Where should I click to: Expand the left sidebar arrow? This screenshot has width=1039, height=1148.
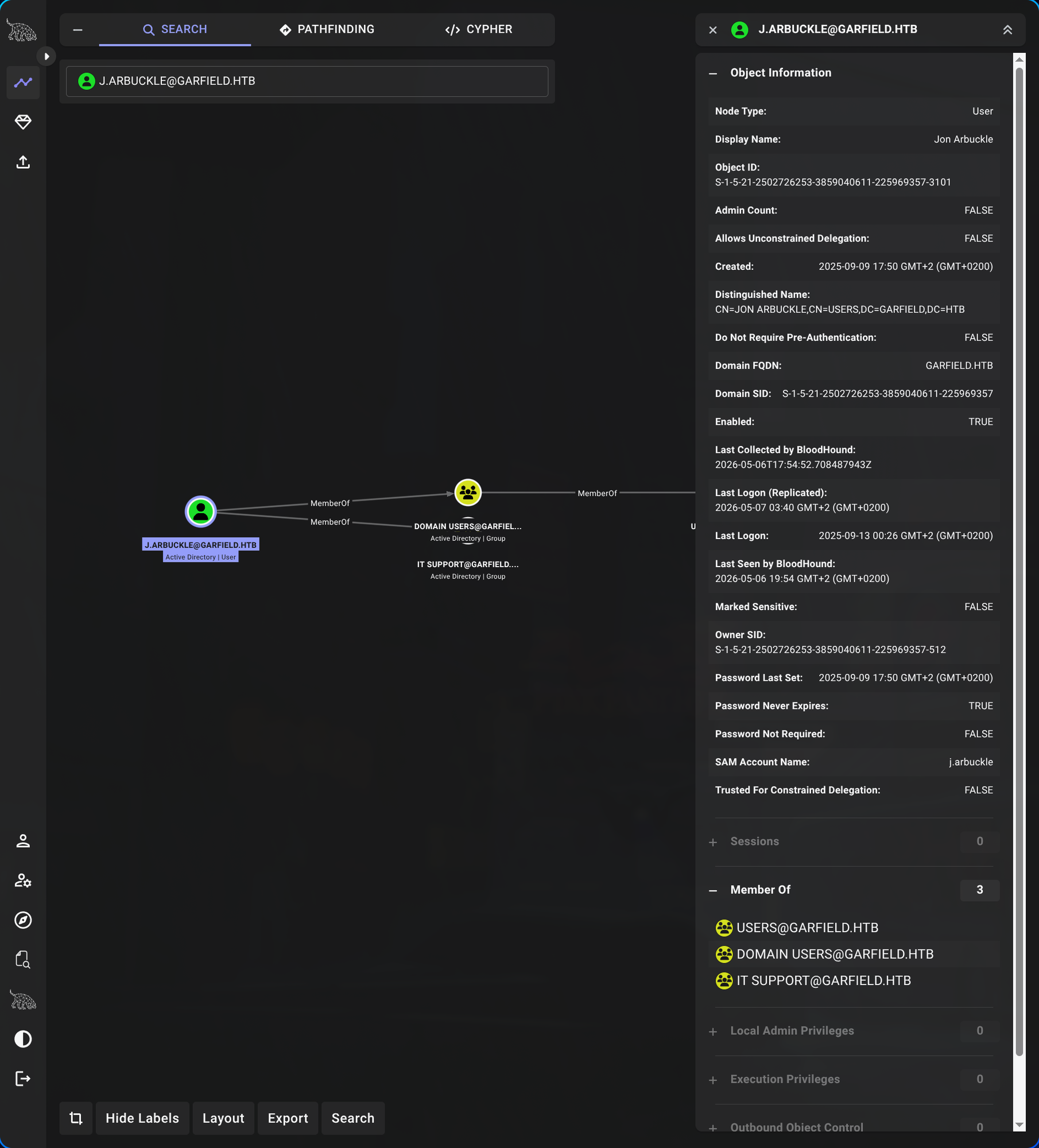(46, 56)
